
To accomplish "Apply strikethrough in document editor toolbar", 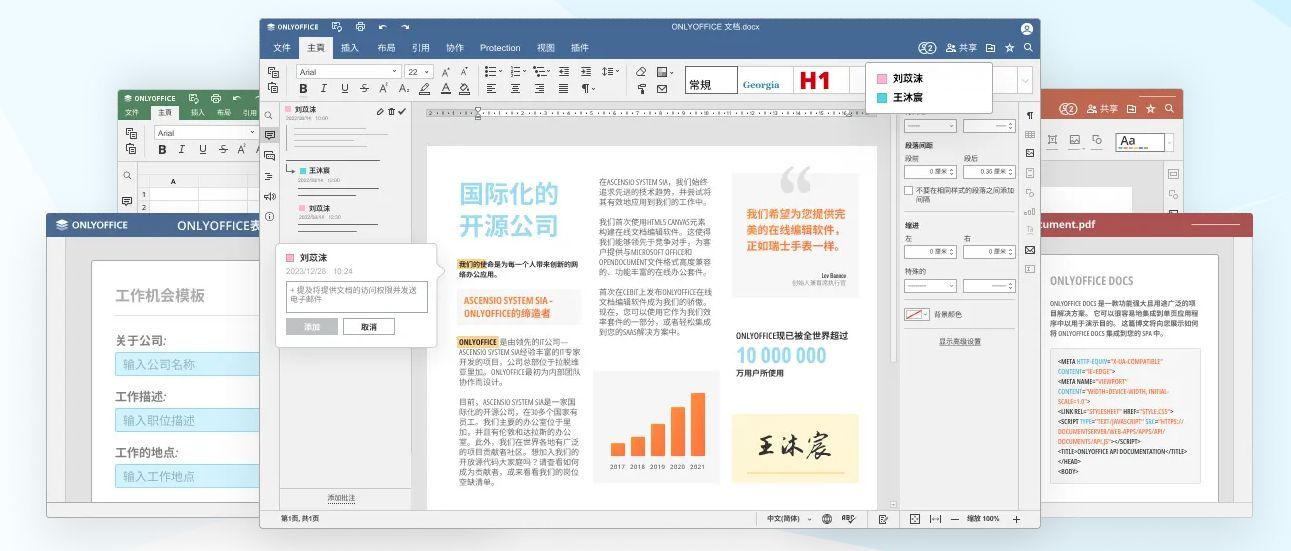I will (364, 89).
